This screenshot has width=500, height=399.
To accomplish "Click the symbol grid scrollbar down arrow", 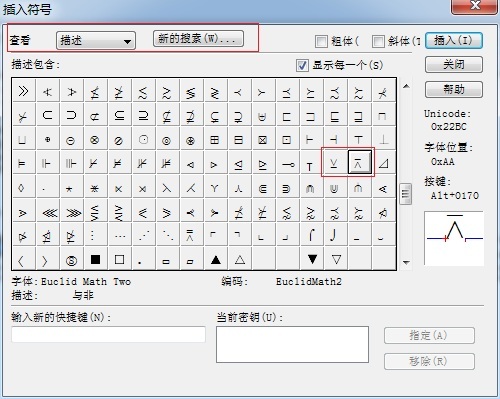I will pyautogui.click(x=406, y=263).
